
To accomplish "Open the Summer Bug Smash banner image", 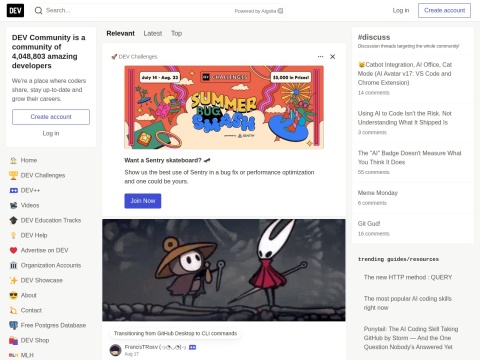I will click(x=224, y=107).
